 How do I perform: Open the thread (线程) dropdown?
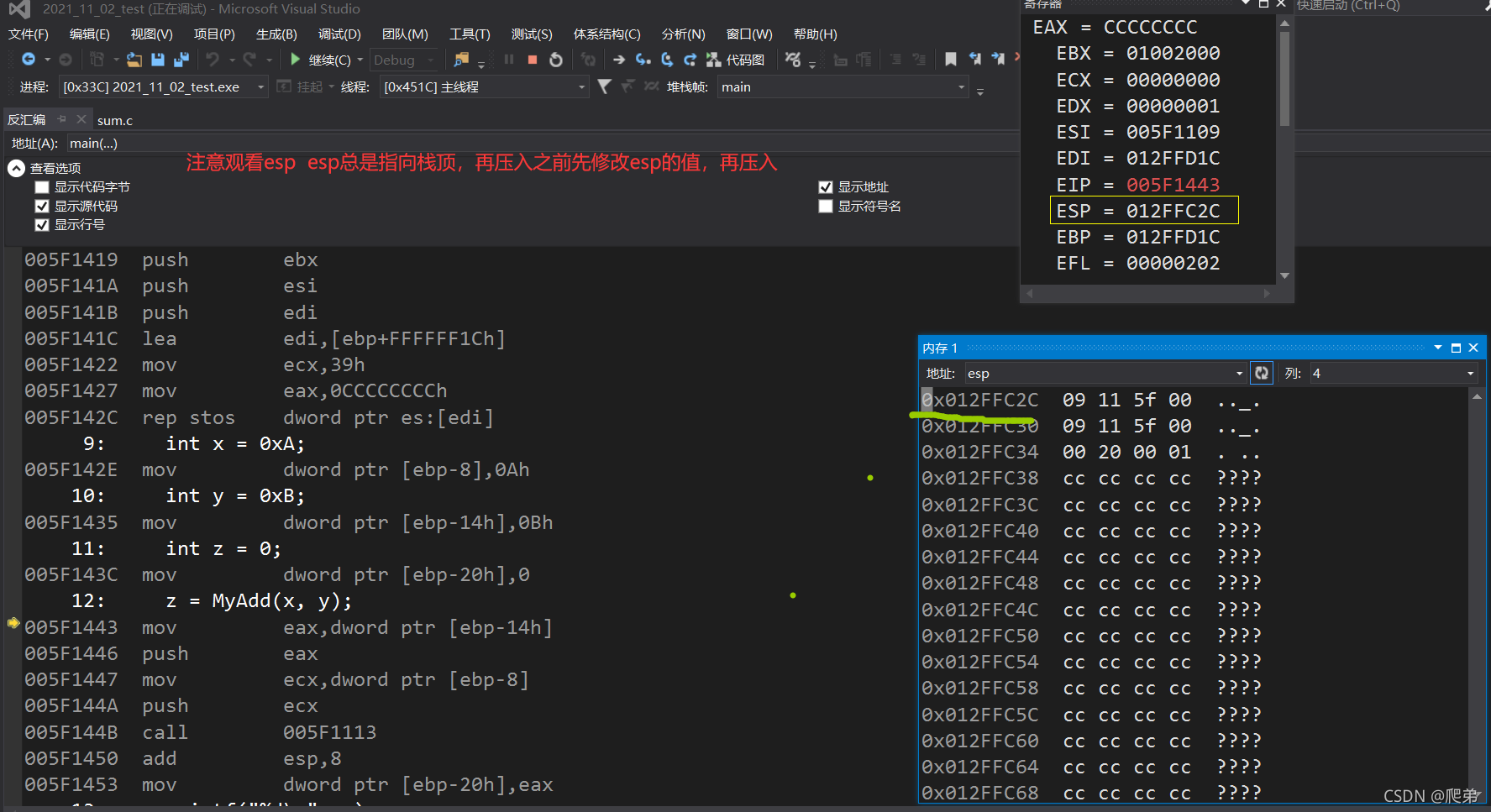click(x=485, y=86)
